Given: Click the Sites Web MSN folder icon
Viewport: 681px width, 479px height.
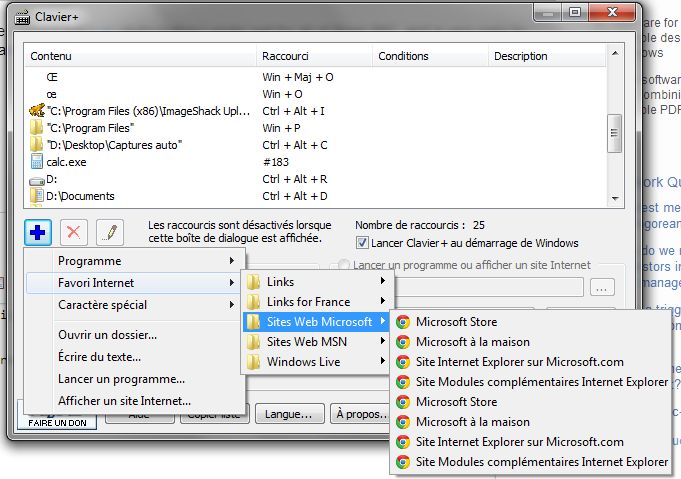Looking at the screenshot, I should pos(253,342).
